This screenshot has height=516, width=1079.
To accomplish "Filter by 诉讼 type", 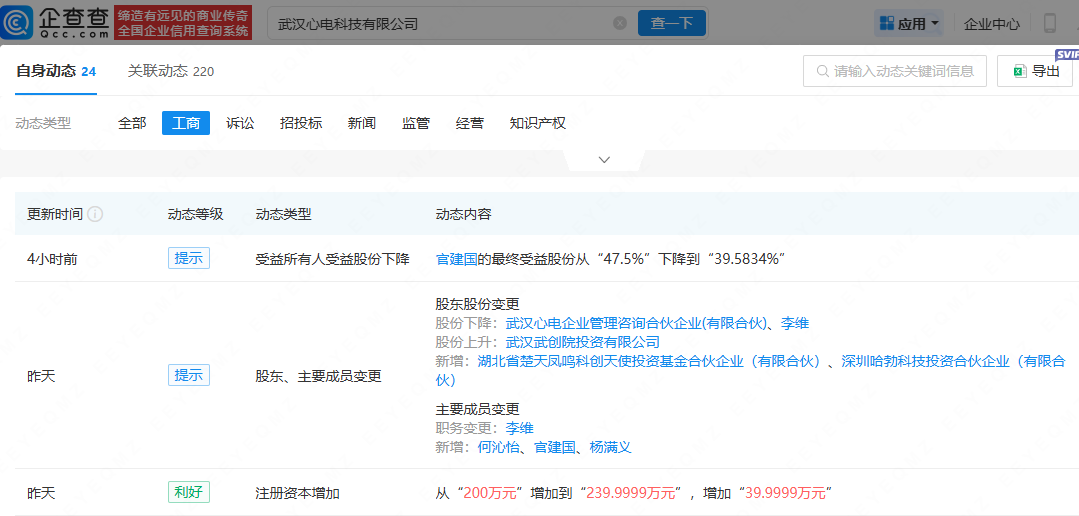I will point(240,123).
